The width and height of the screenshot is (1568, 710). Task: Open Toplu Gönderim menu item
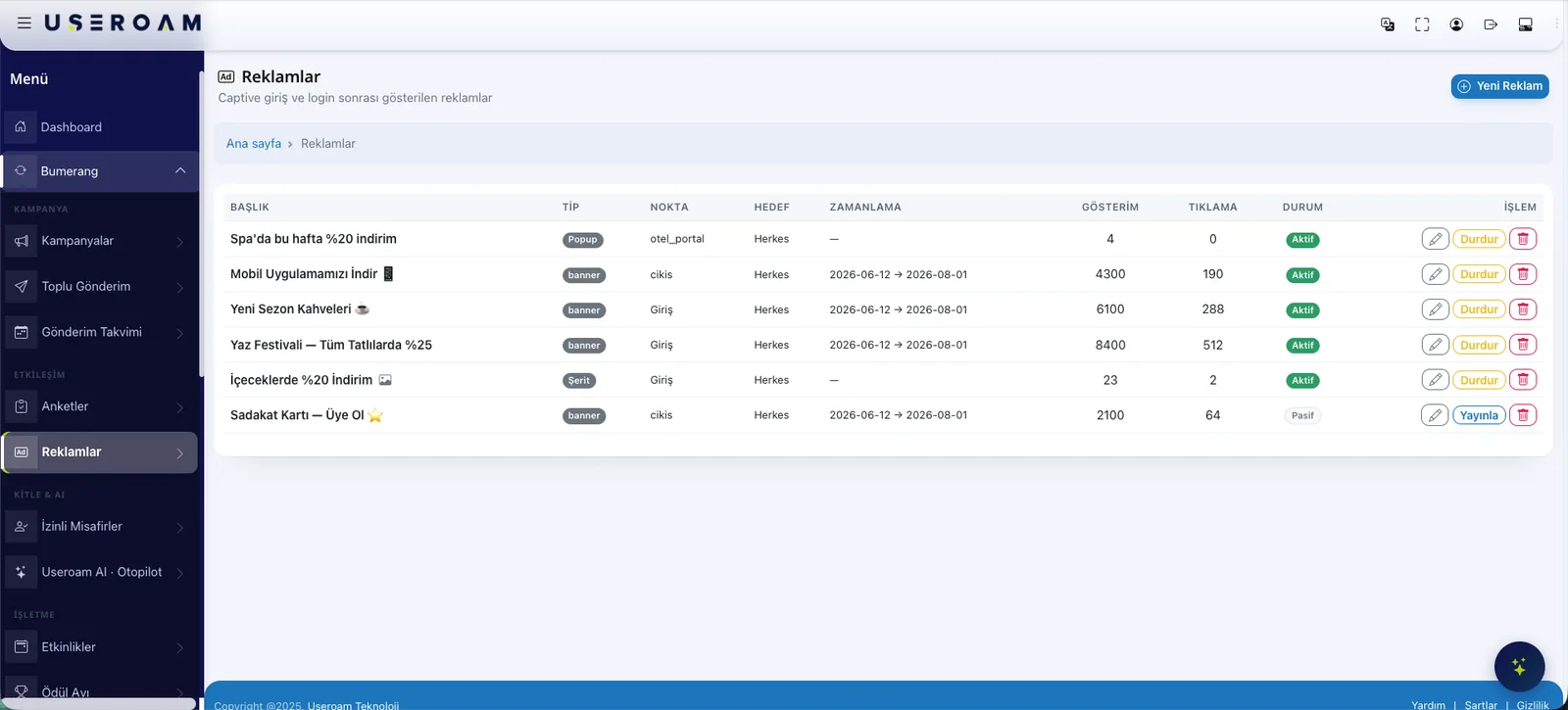pyautogui.click(x=100, y=286)
